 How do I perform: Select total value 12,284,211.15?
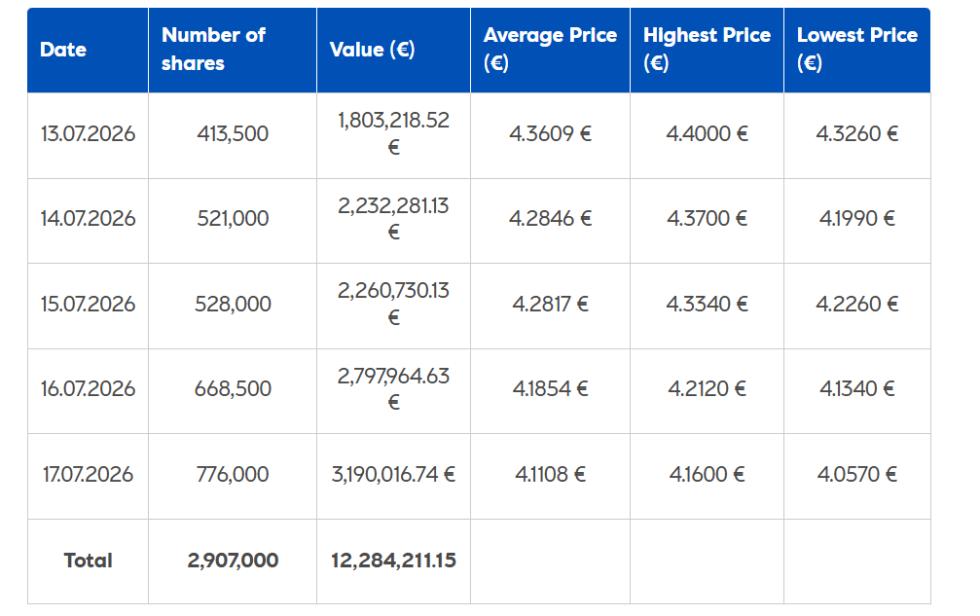click(393, 560)
